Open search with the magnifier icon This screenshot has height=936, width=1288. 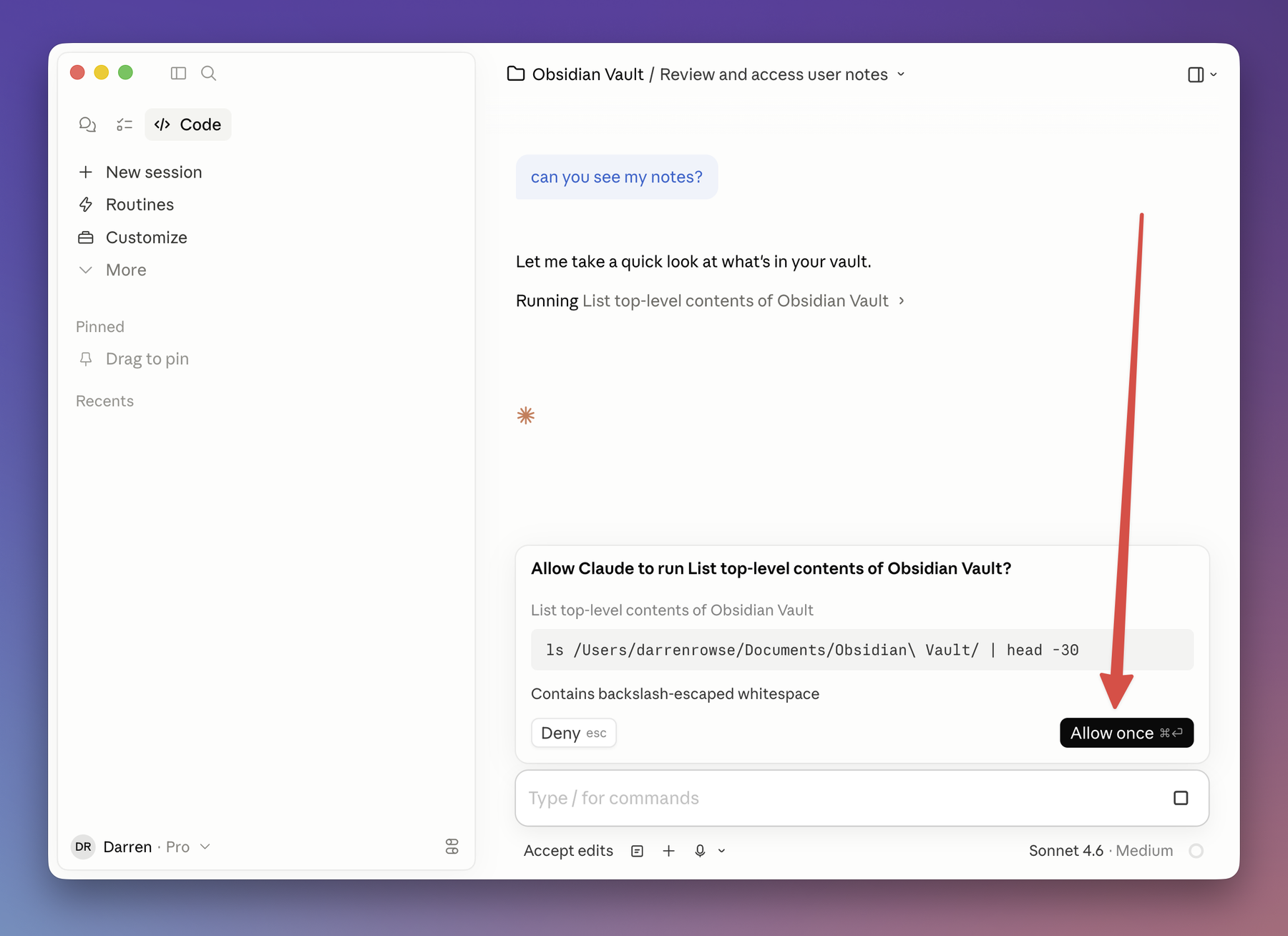click(x=208, y=73)
